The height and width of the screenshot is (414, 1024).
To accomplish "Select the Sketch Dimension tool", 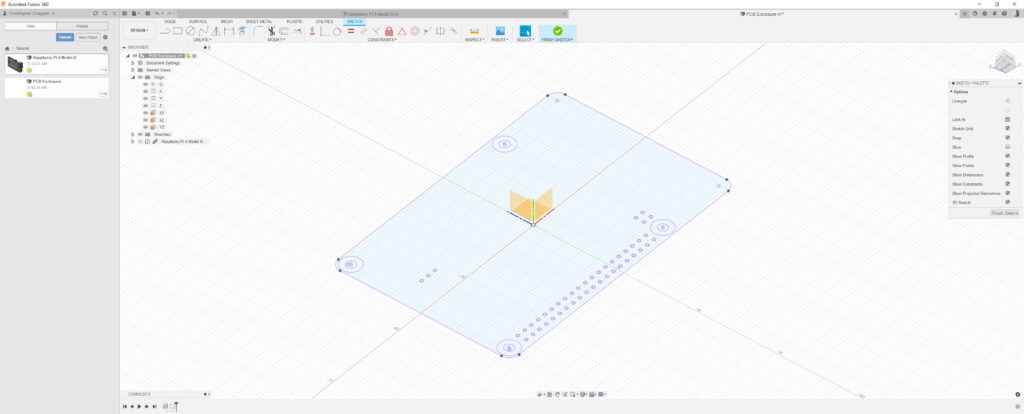I will click(229, 31).
